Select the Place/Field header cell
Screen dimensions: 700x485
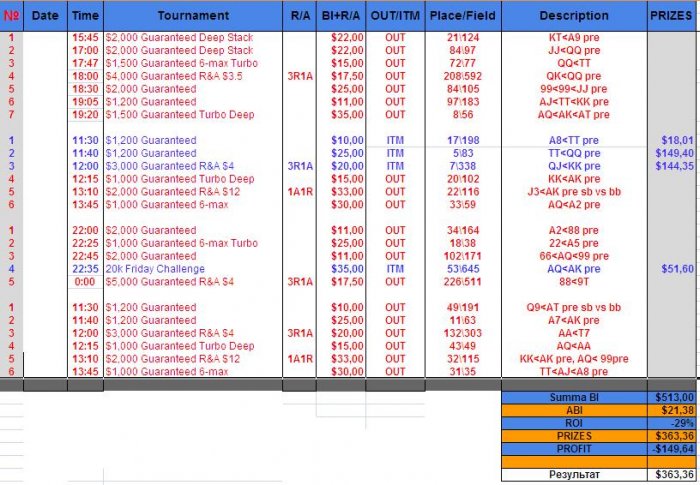pos(463,16)
